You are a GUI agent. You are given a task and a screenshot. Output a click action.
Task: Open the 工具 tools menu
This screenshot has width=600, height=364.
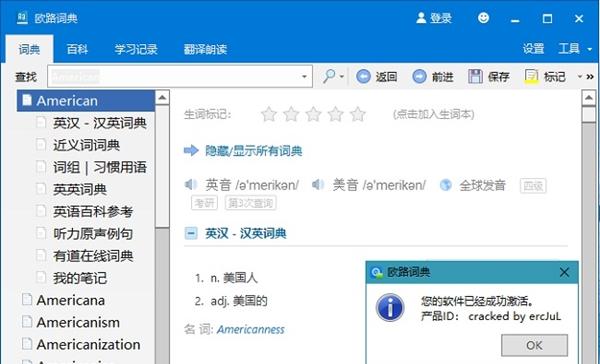575,49
